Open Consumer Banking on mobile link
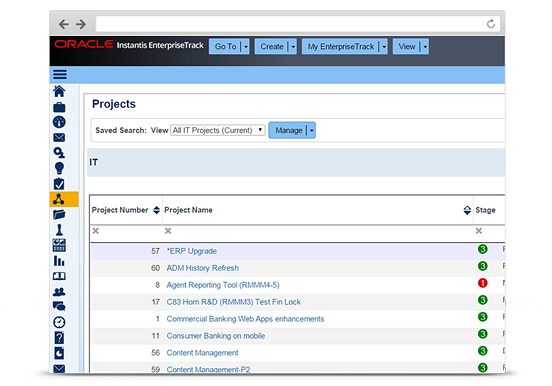552x386 pixels. (216, 336)
